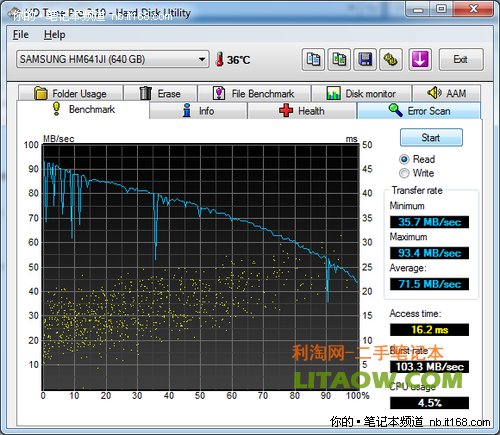
Task: Open options via the gears icon
Action: (391, 60)
